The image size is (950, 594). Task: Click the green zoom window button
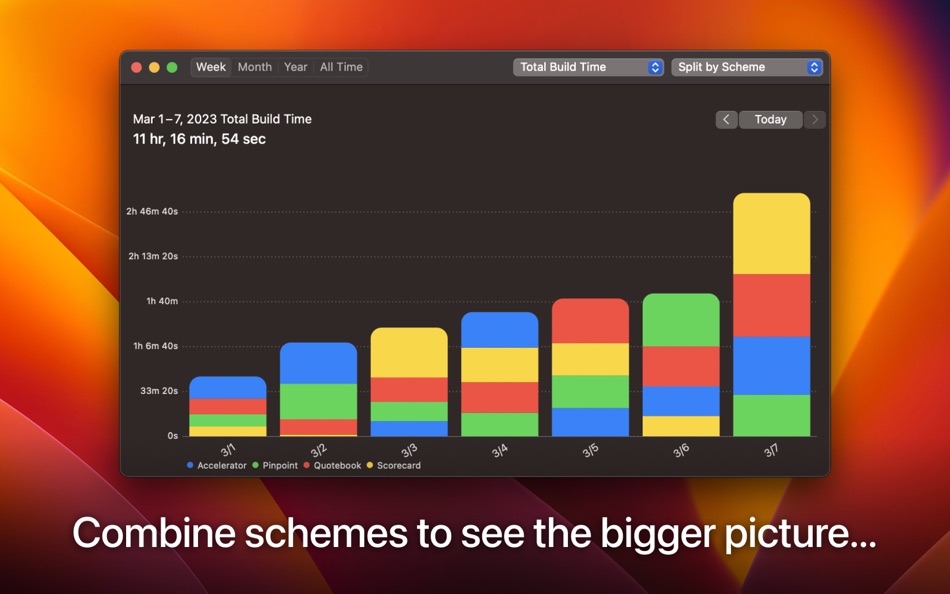[x=172, y=67]
